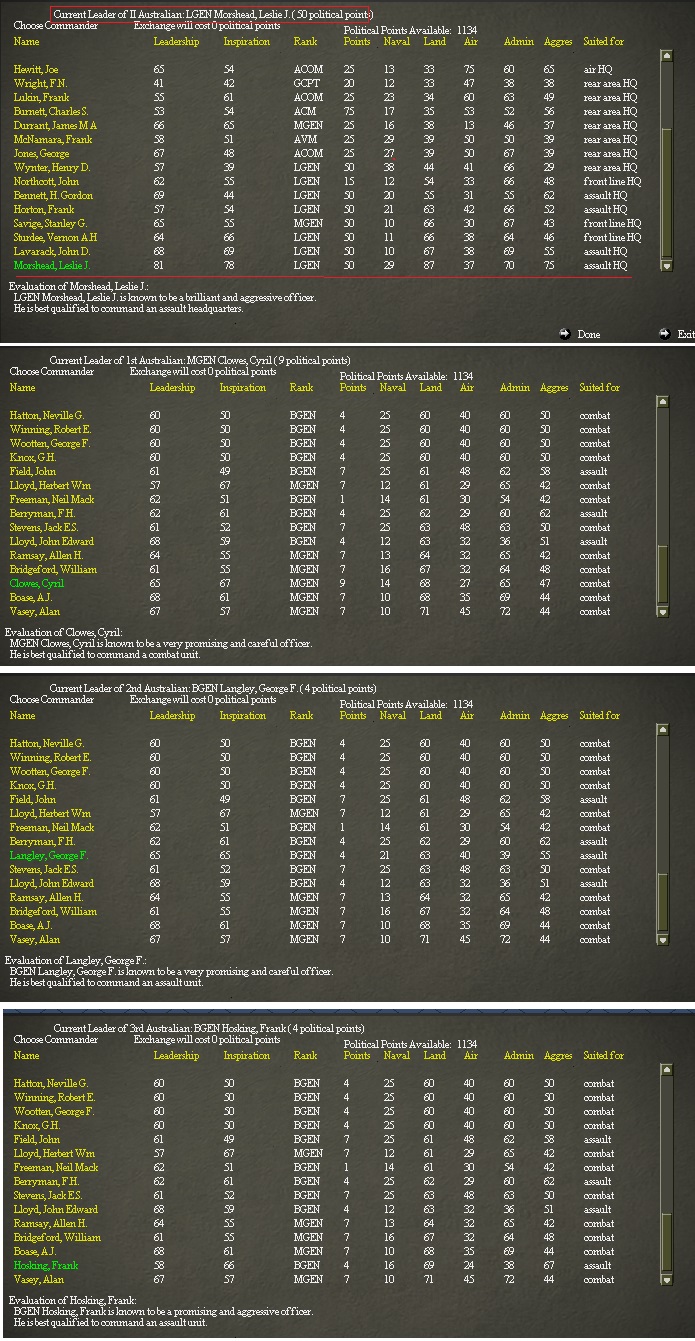Viewport: 695px width, 1341px height.
Task: Click highlighted commander Langley, George F.
Action: (x=49, y=856)
